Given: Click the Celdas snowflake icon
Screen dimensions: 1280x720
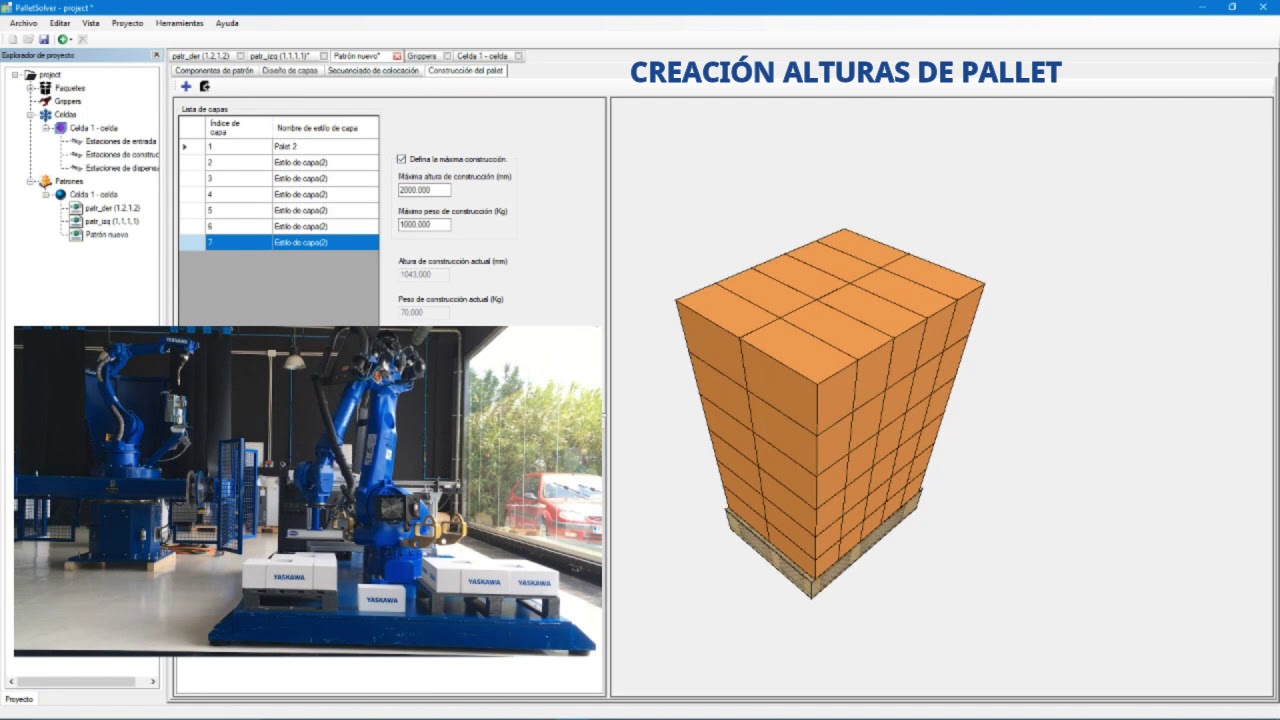Looking at the screenshot, I should point(45,115).
